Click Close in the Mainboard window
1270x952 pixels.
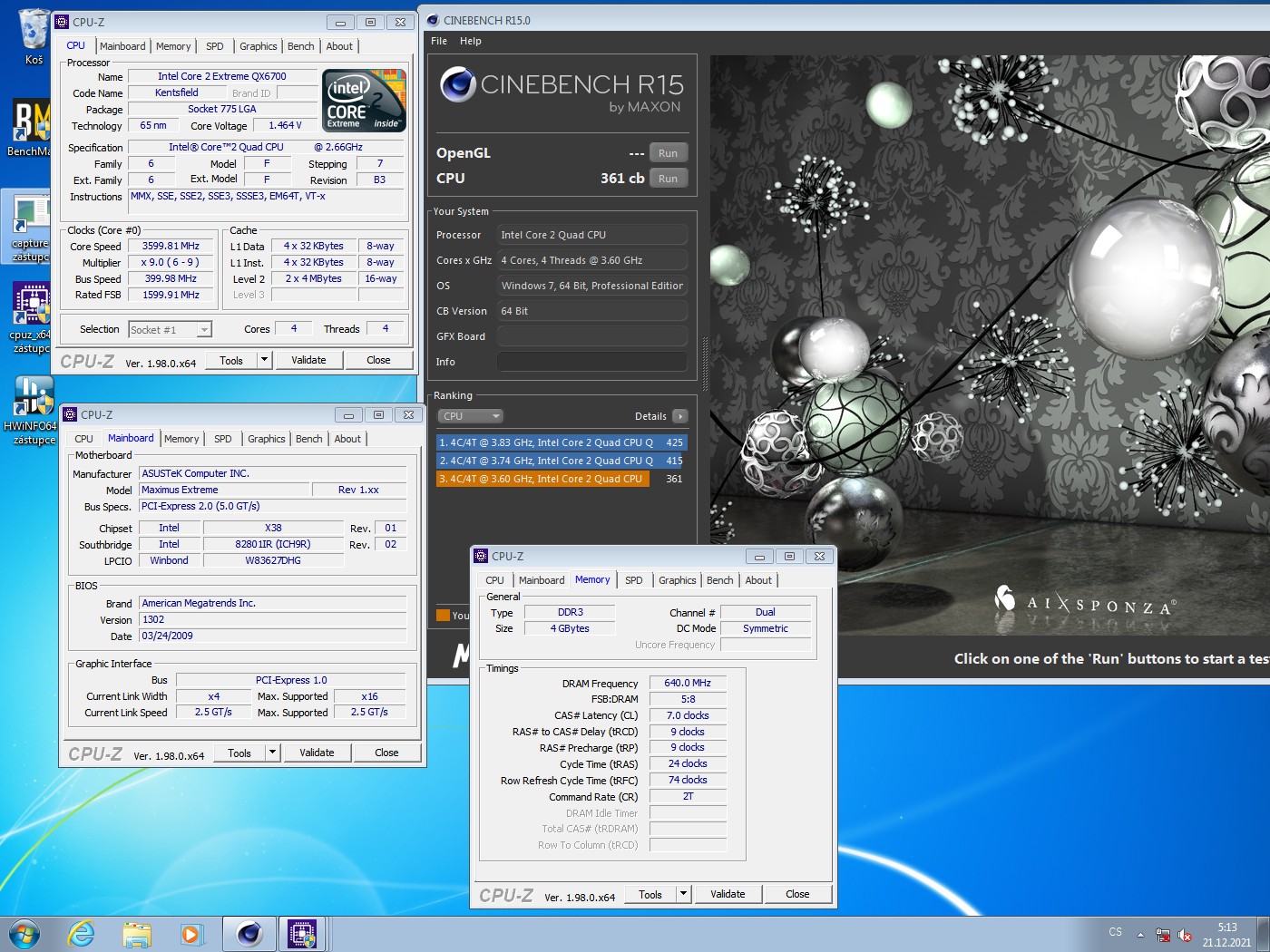386,753
